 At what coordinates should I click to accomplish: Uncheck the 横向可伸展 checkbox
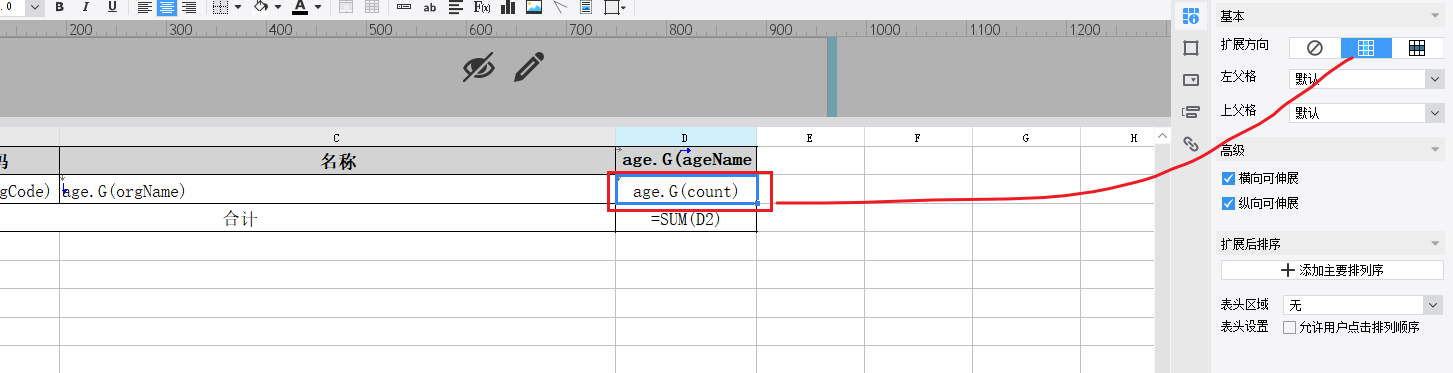coord(1229,178)
